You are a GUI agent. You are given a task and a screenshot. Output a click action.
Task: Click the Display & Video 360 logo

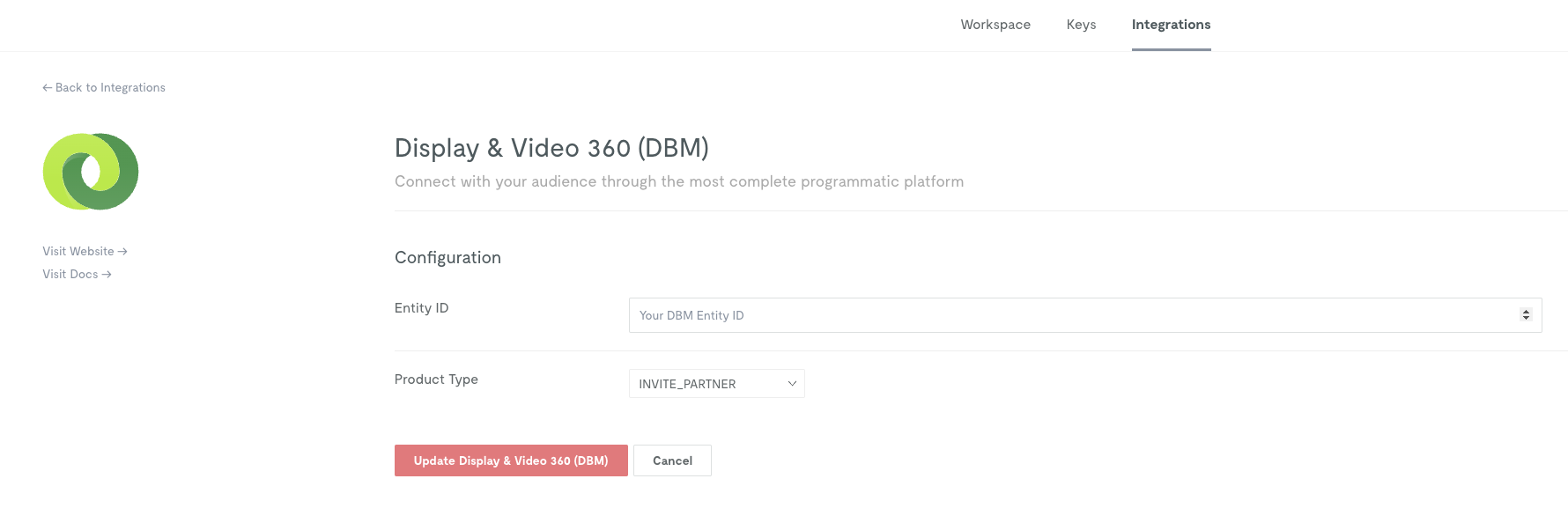click(x=91, y=172)
